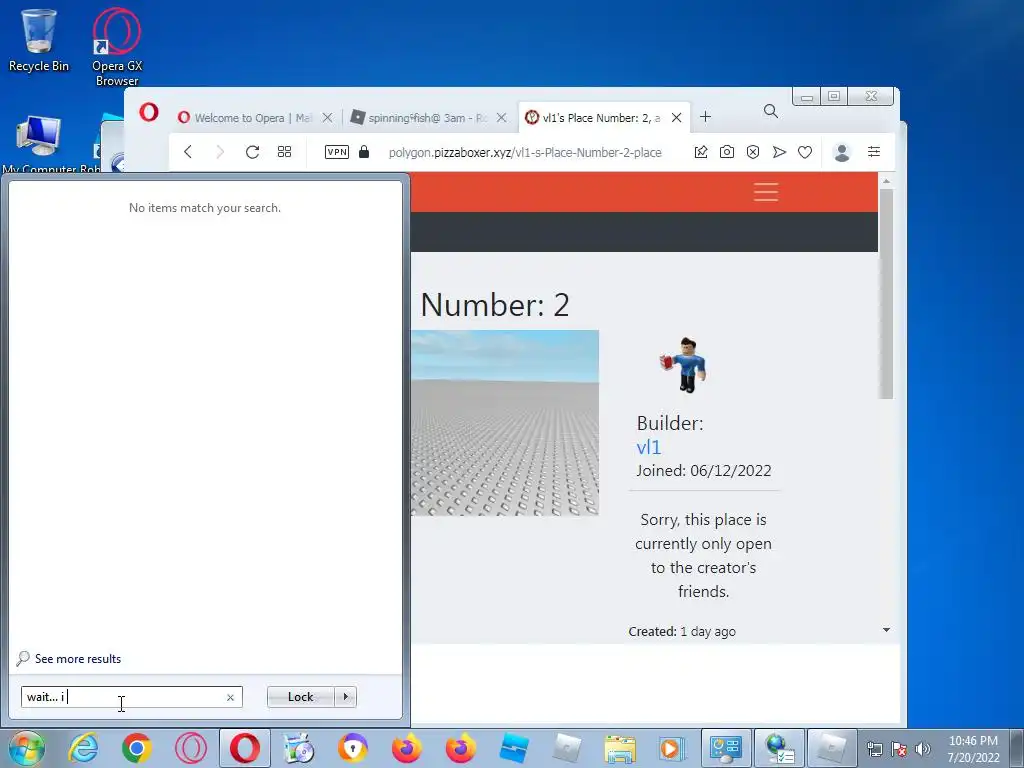
Task: Open the purple keyhole browser taskbar icon
Action: (353, 748)
